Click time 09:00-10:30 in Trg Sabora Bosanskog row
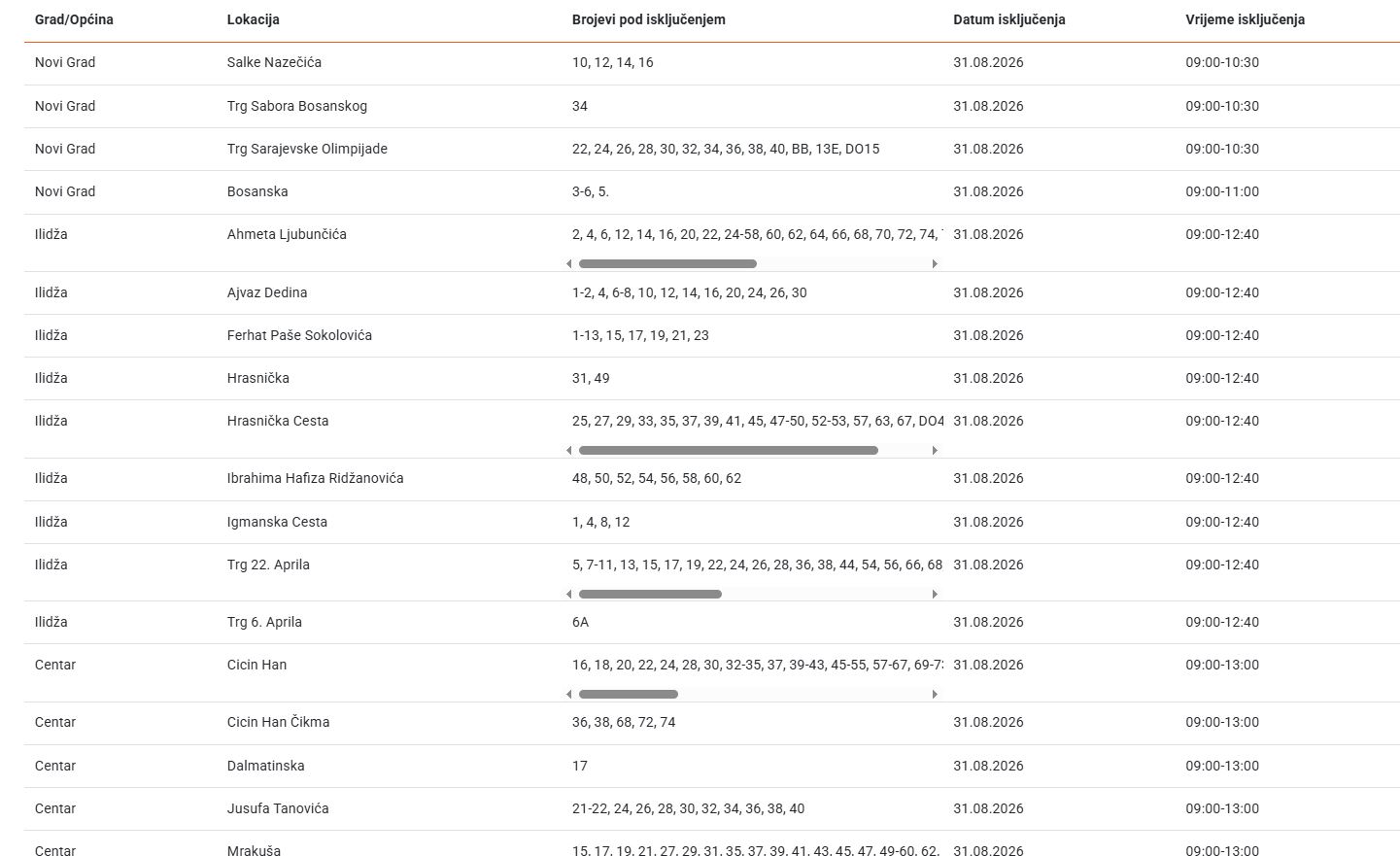The width and height of the screenshot is (1400, 856). 1222,106
